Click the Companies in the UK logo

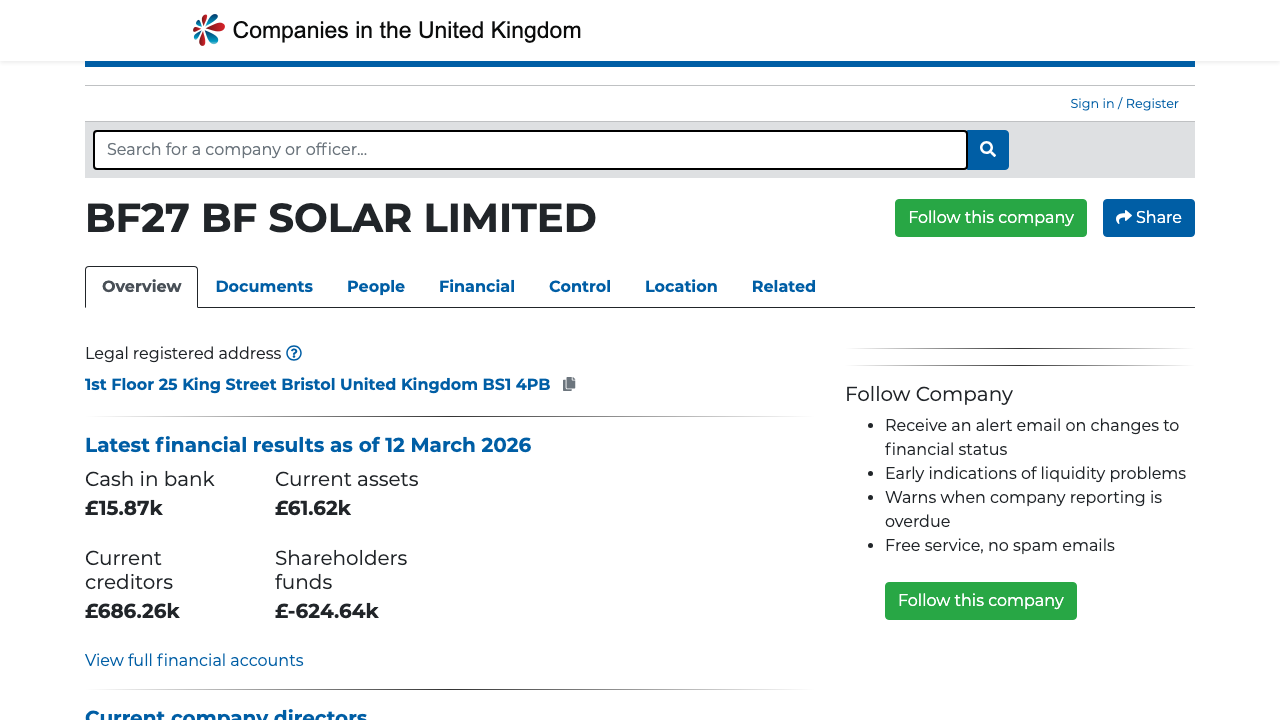click(386, 30)
